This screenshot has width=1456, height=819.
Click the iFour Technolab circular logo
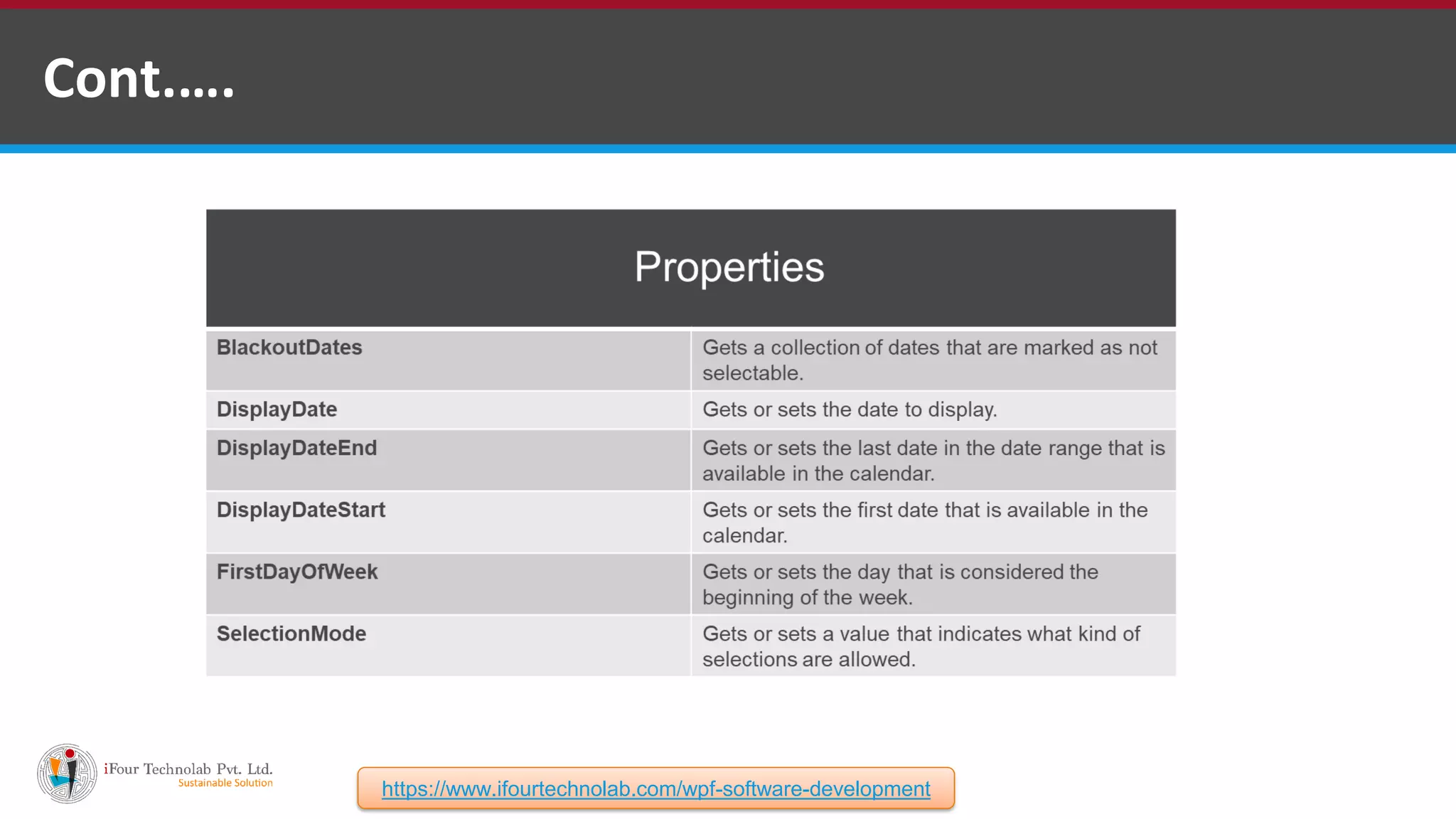[x=67, y=773]
